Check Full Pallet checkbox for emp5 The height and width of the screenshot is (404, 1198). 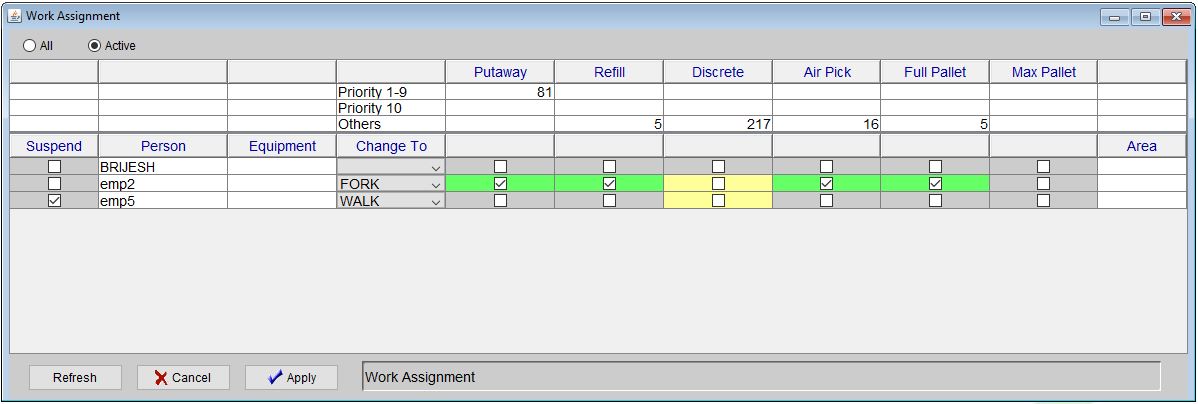click(935, 200)
